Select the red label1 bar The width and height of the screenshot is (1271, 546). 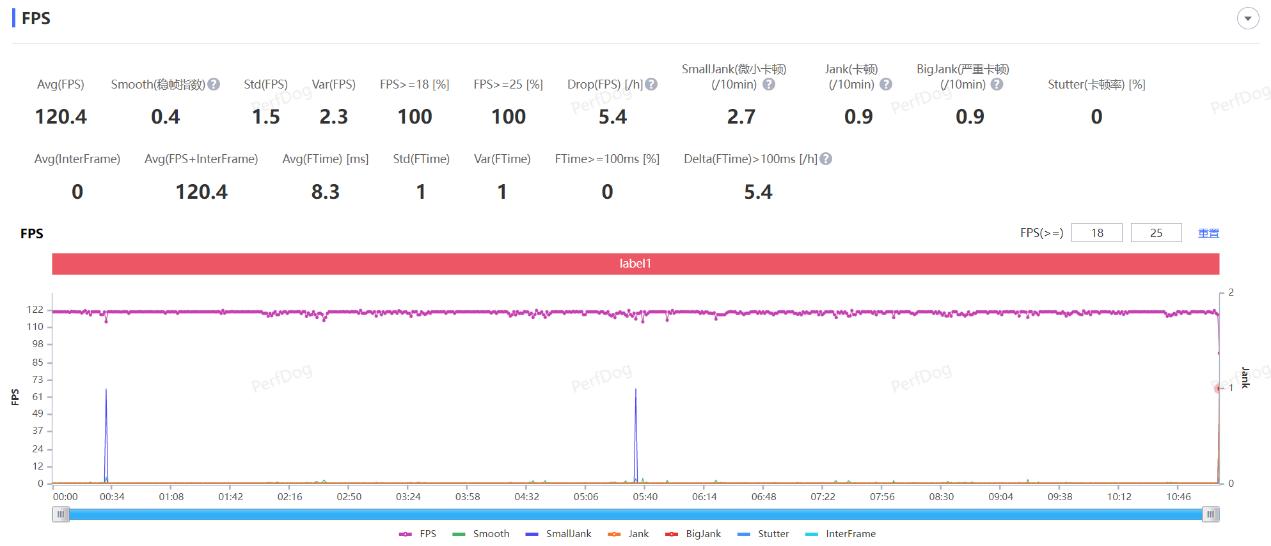[x=635, y=264]
